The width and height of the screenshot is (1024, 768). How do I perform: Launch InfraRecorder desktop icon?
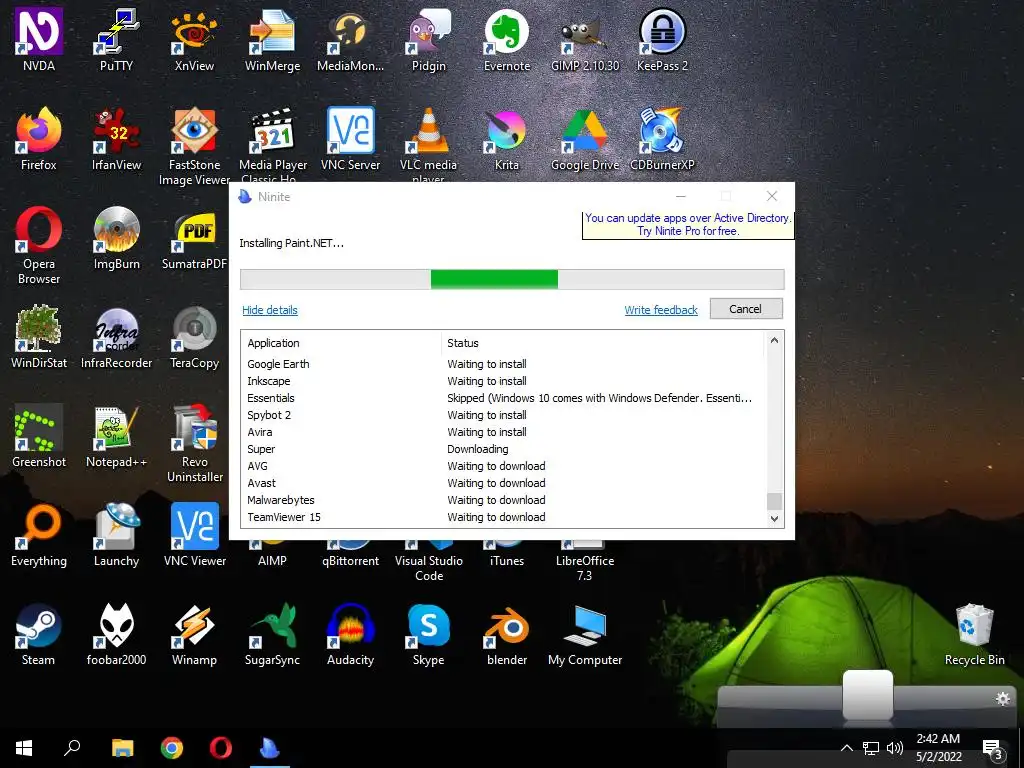[x=116, y=336]
